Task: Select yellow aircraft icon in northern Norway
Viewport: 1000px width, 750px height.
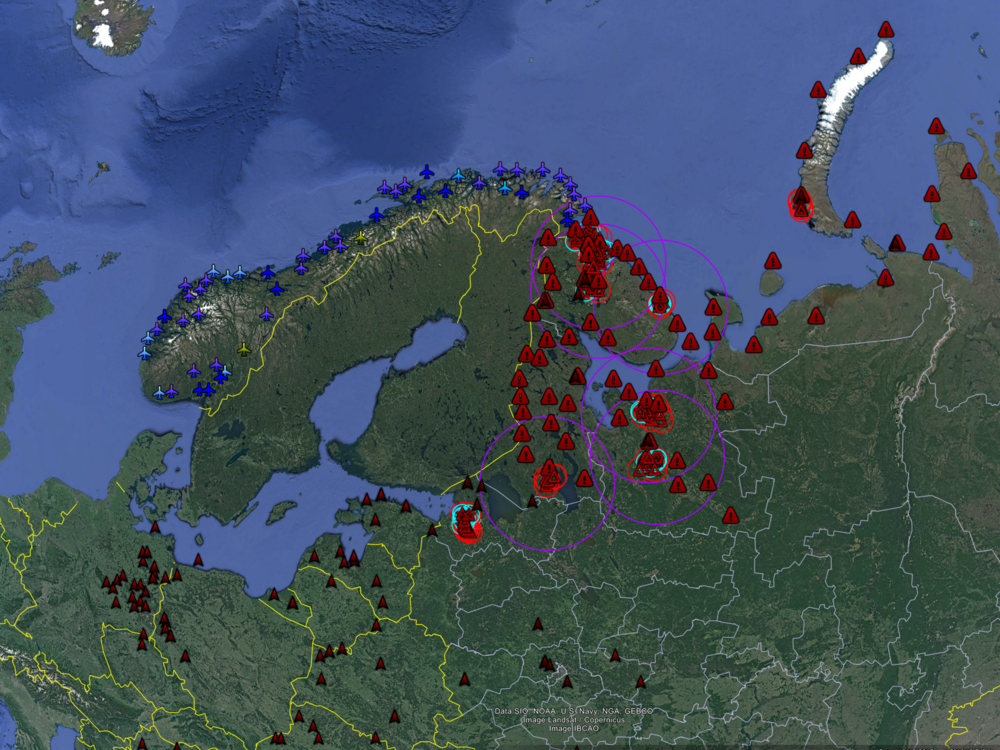Action: coord(361,238)
